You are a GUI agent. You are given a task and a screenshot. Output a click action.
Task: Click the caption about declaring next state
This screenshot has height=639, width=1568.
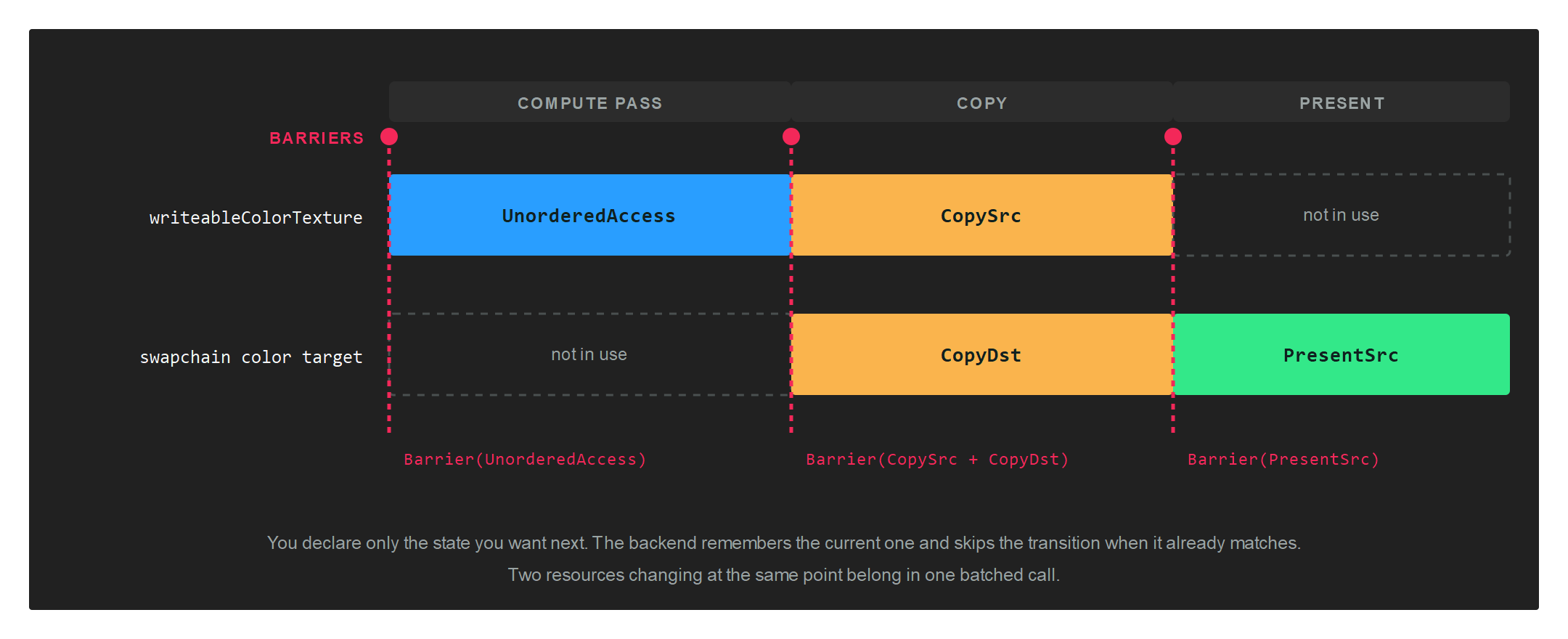click(784, 543)
